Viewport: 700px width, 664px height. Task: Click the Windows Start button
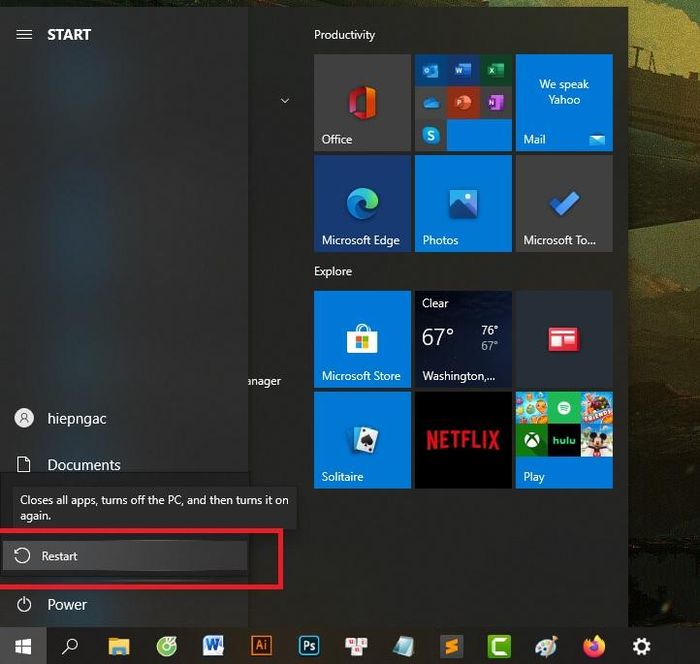[x=23, y=646]
